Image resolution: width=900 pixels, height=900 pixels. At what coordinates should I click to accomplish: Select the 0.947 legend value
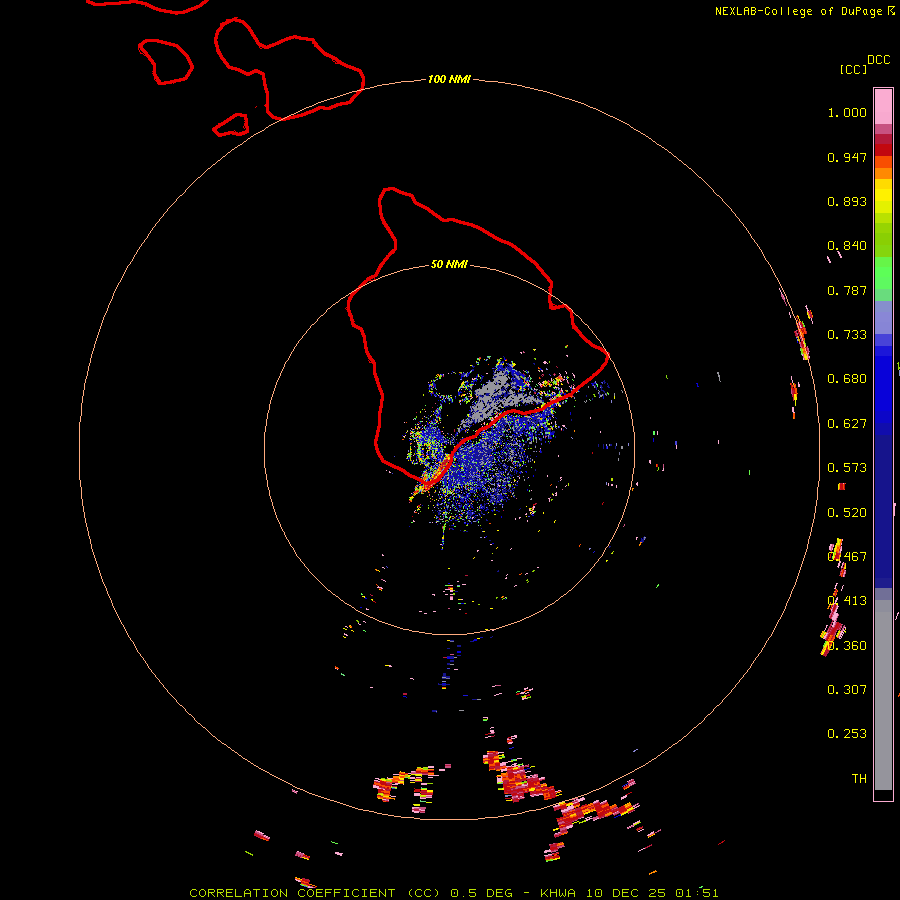(x=847, y=157)
